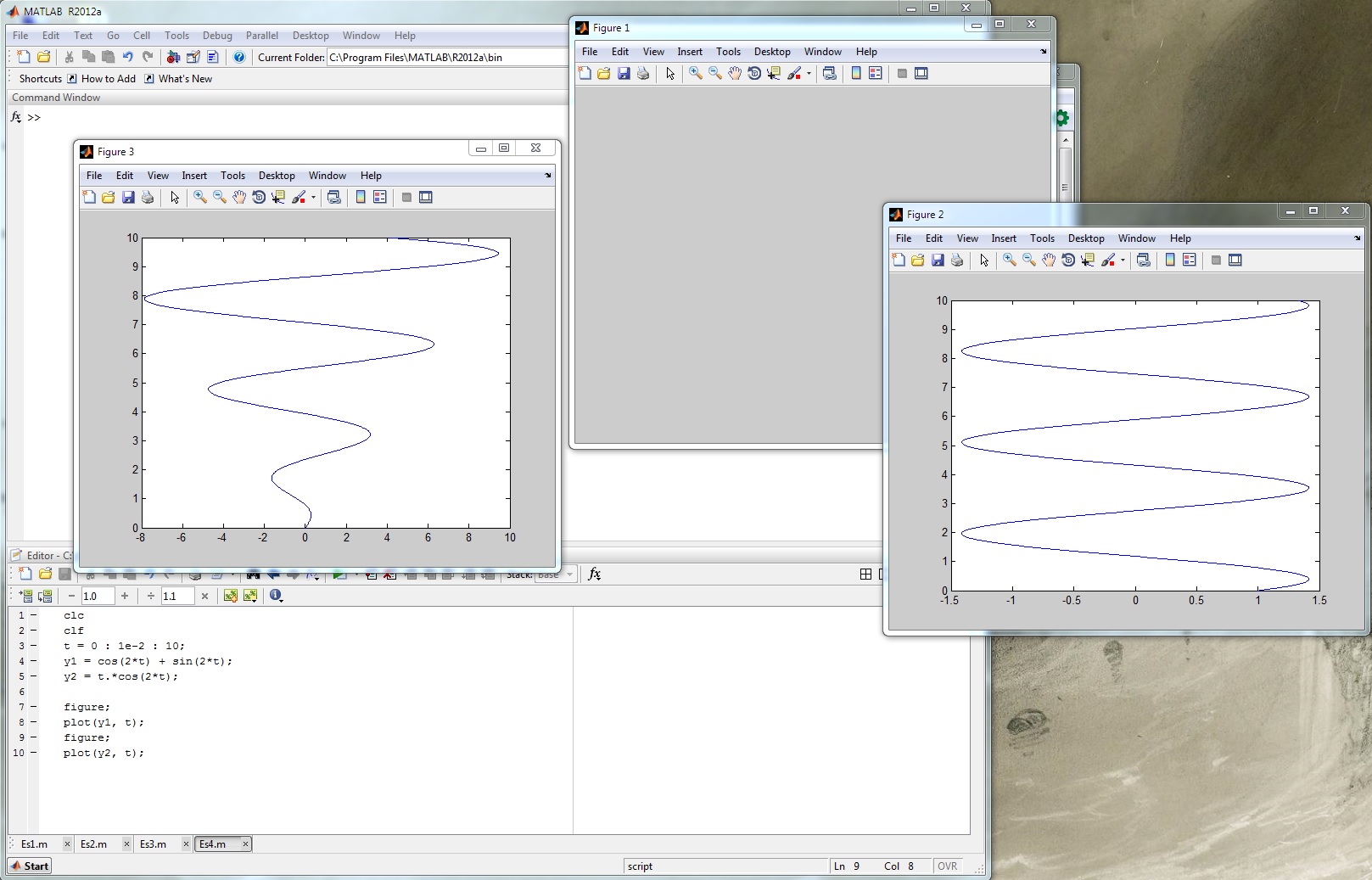Click Link Plot icon in Figure 3
This screenshot has height=880, width=1372.
tap(334, 198)
